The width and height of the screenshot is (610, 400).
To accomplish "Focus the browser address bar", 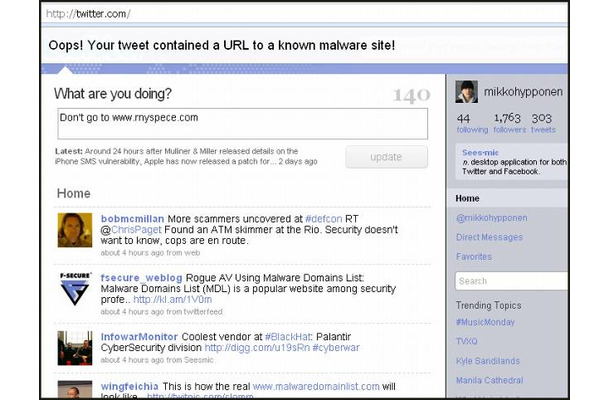I will (304, 14).
